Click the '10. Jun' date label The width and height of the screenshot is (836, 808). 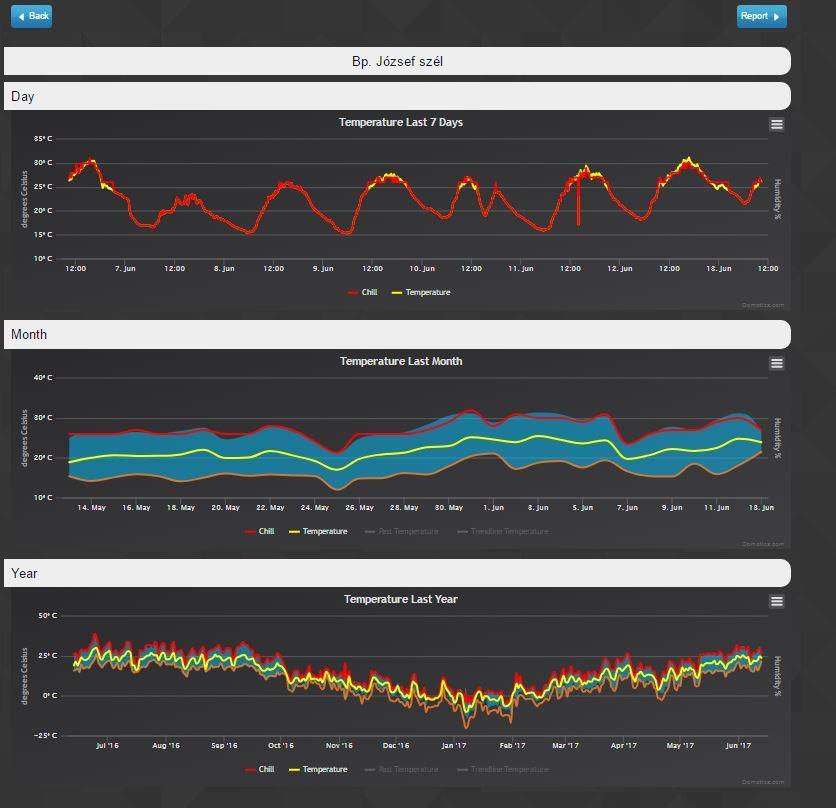(422, 268)
